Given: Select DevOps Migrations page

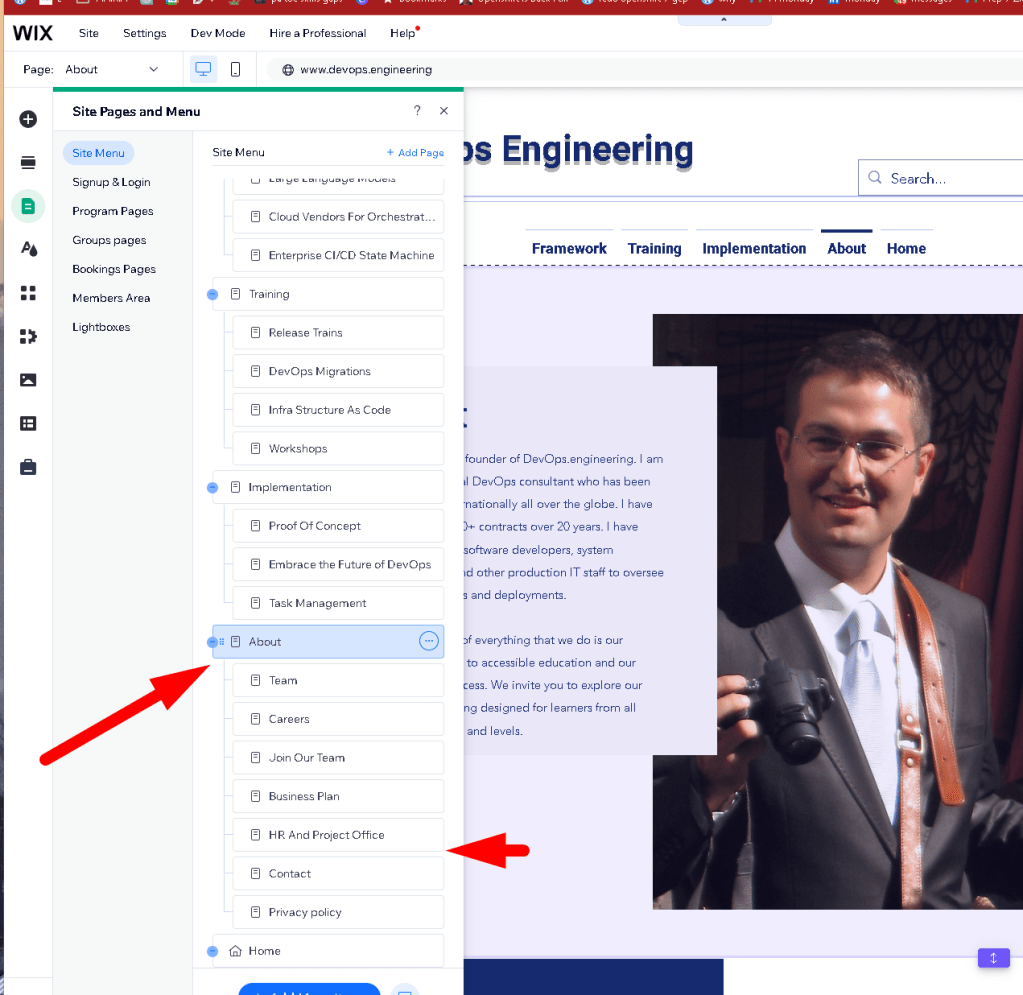Looking at the screenshot, I should [338, 371].
